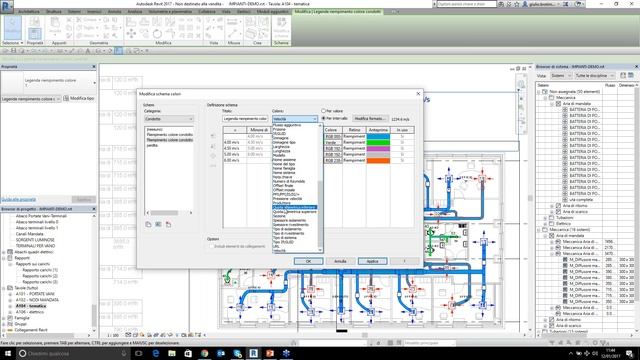This screenshot has height=360, width=640.
Task: Select Quota altimetrica inferiore in dropdown list
Action: tap(295, 207)
